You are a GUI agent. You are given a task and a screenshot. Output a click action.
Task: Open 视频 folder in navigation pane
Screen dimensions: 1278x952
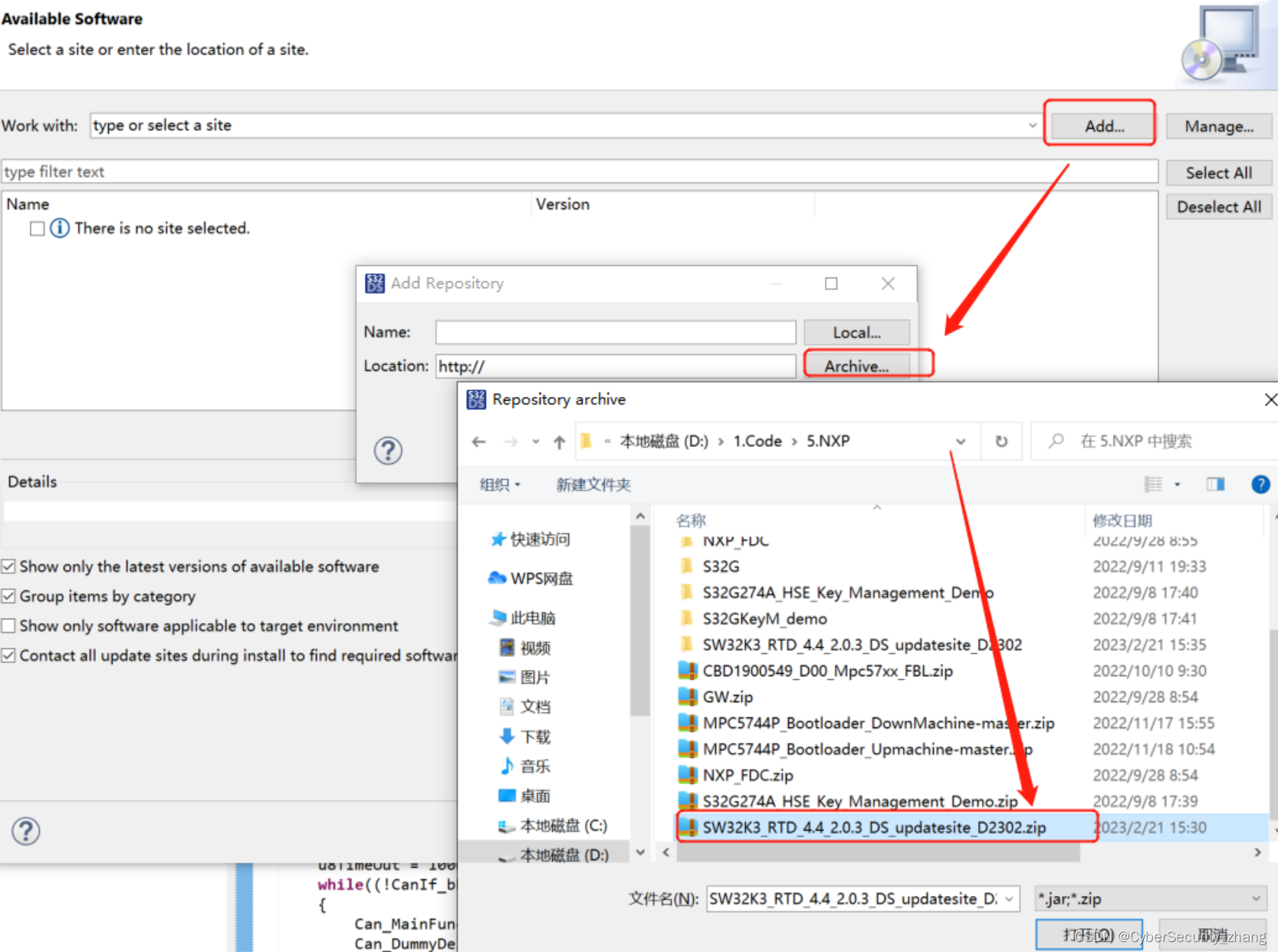click(525, 648)
